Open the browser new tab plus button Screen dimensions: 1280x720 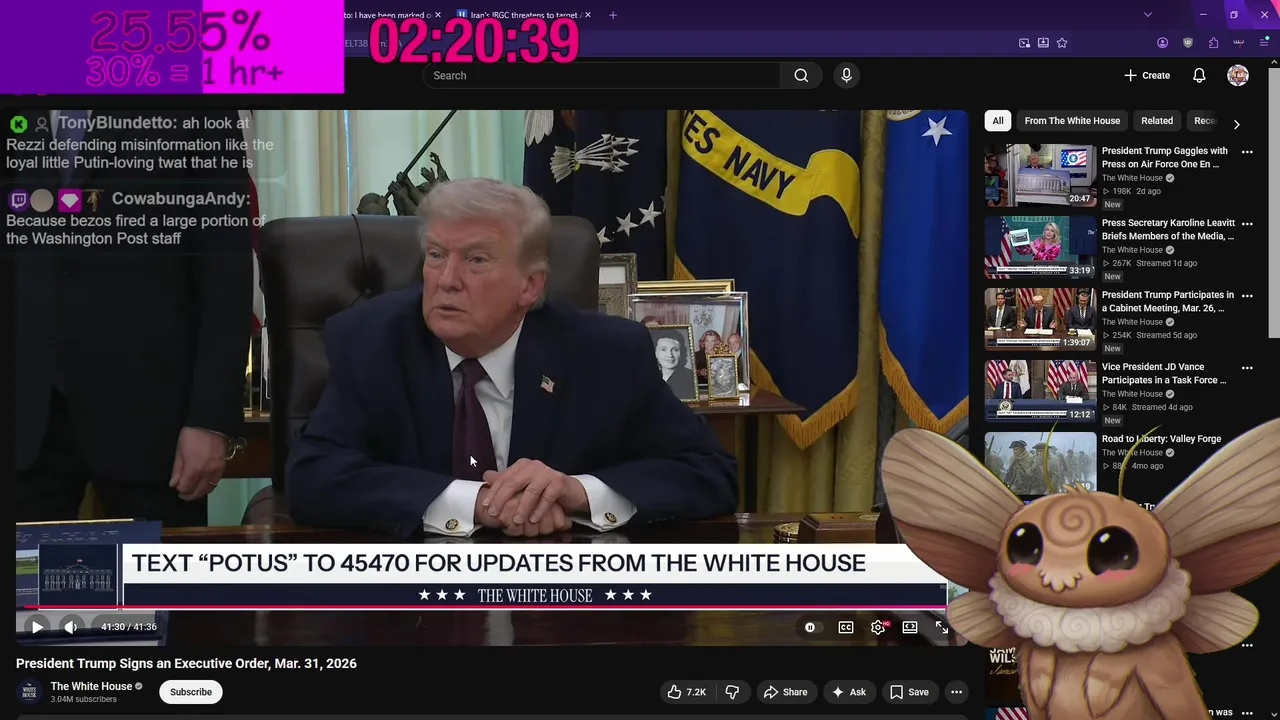click(x=613, y=15)
